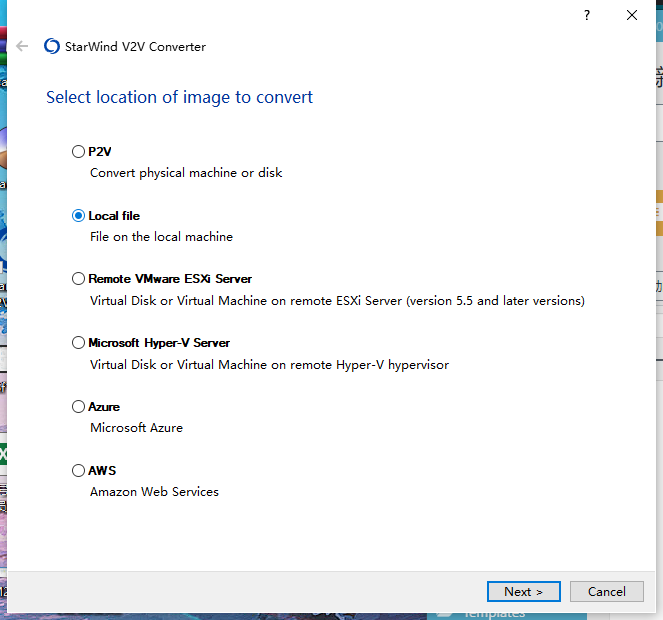Click 'File on the local machine' description
The height and width of the screenshot is (620, 663).
[161, 237]
